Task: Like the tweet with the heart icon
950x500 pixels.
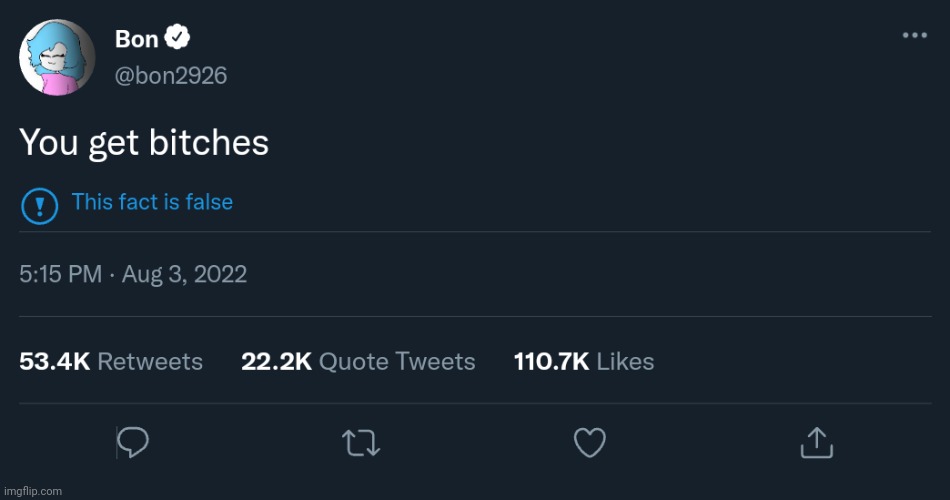Action: 590,442
